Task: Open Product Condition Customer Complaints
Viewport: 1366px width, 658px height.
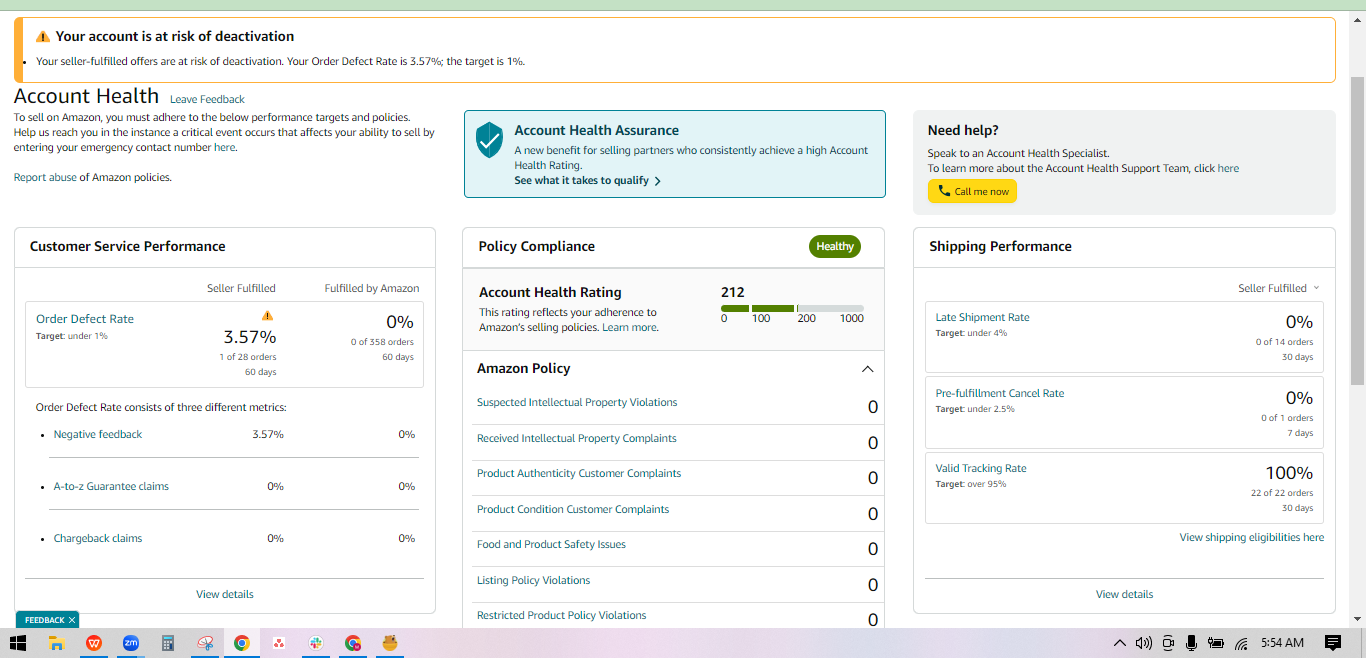Action: click(x=573, y=509)
